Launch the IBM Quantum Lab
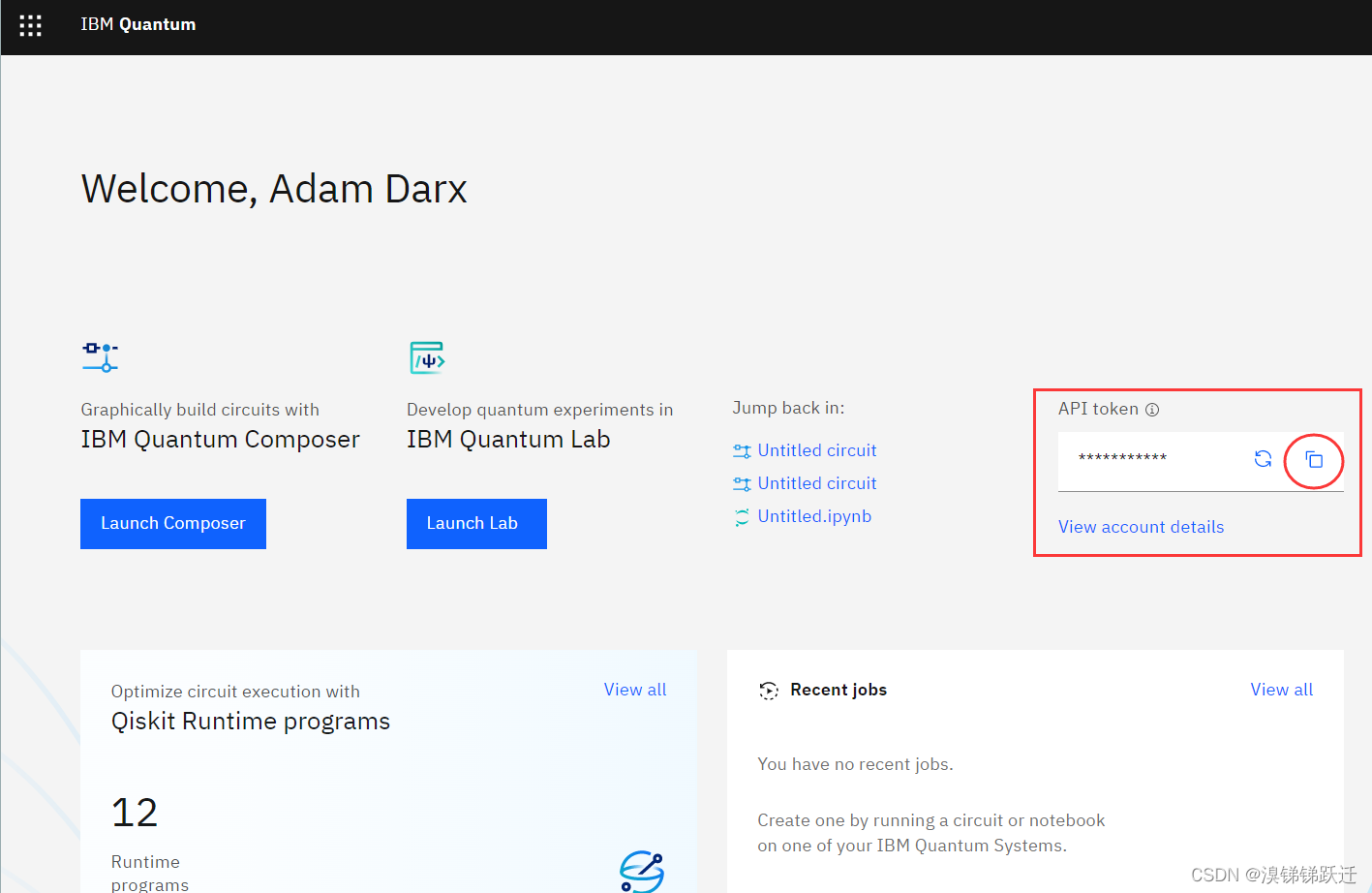 click(x=476, y=524)
